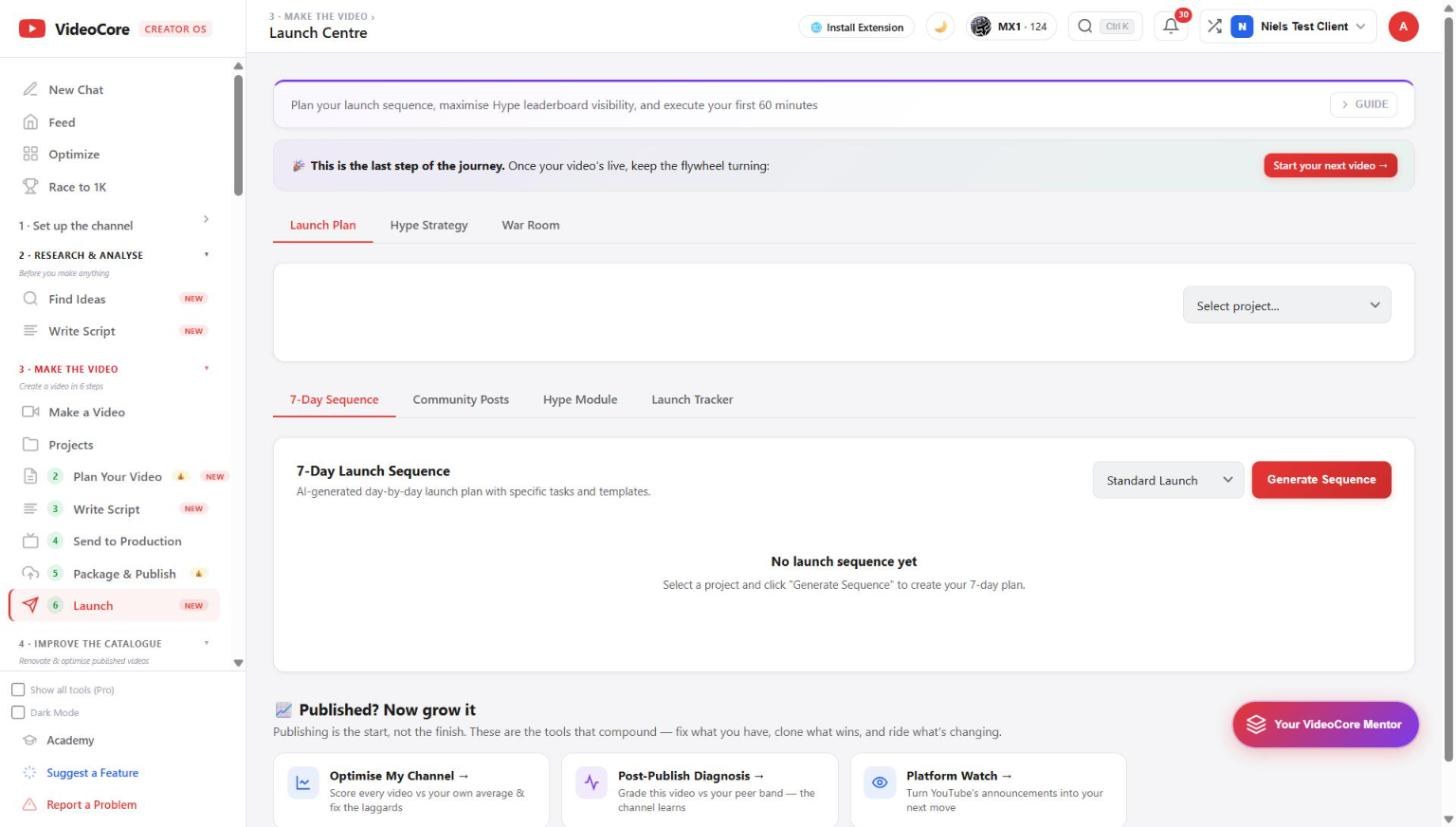The height and width of the screenshot is (827, 1456).
Task: Collapse the Make the Video section
Action: 115,369
